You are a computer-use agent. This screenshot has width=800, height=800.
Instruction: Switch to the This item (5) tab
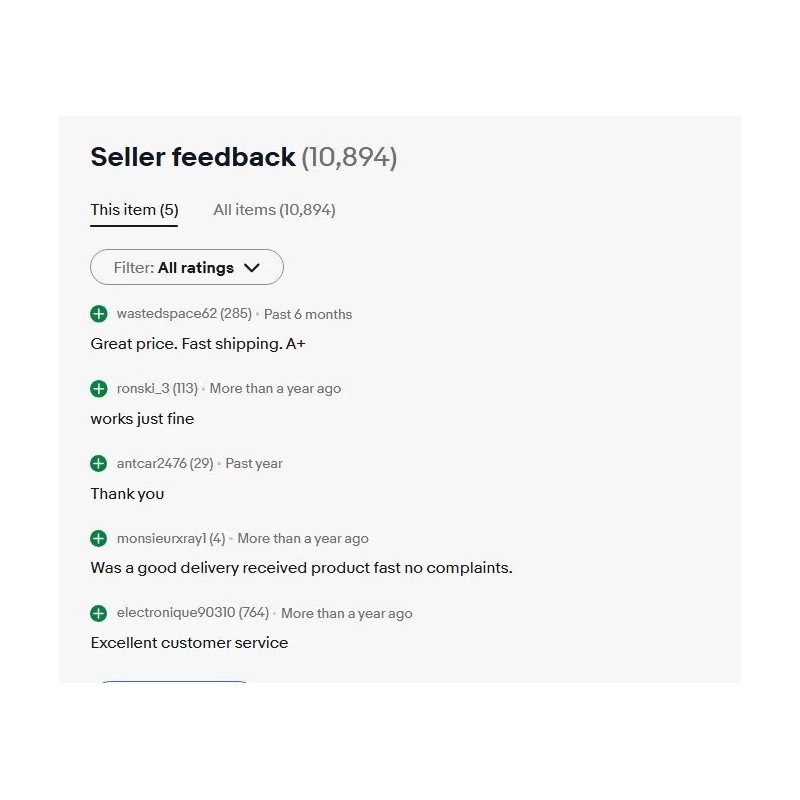point(134,210)
